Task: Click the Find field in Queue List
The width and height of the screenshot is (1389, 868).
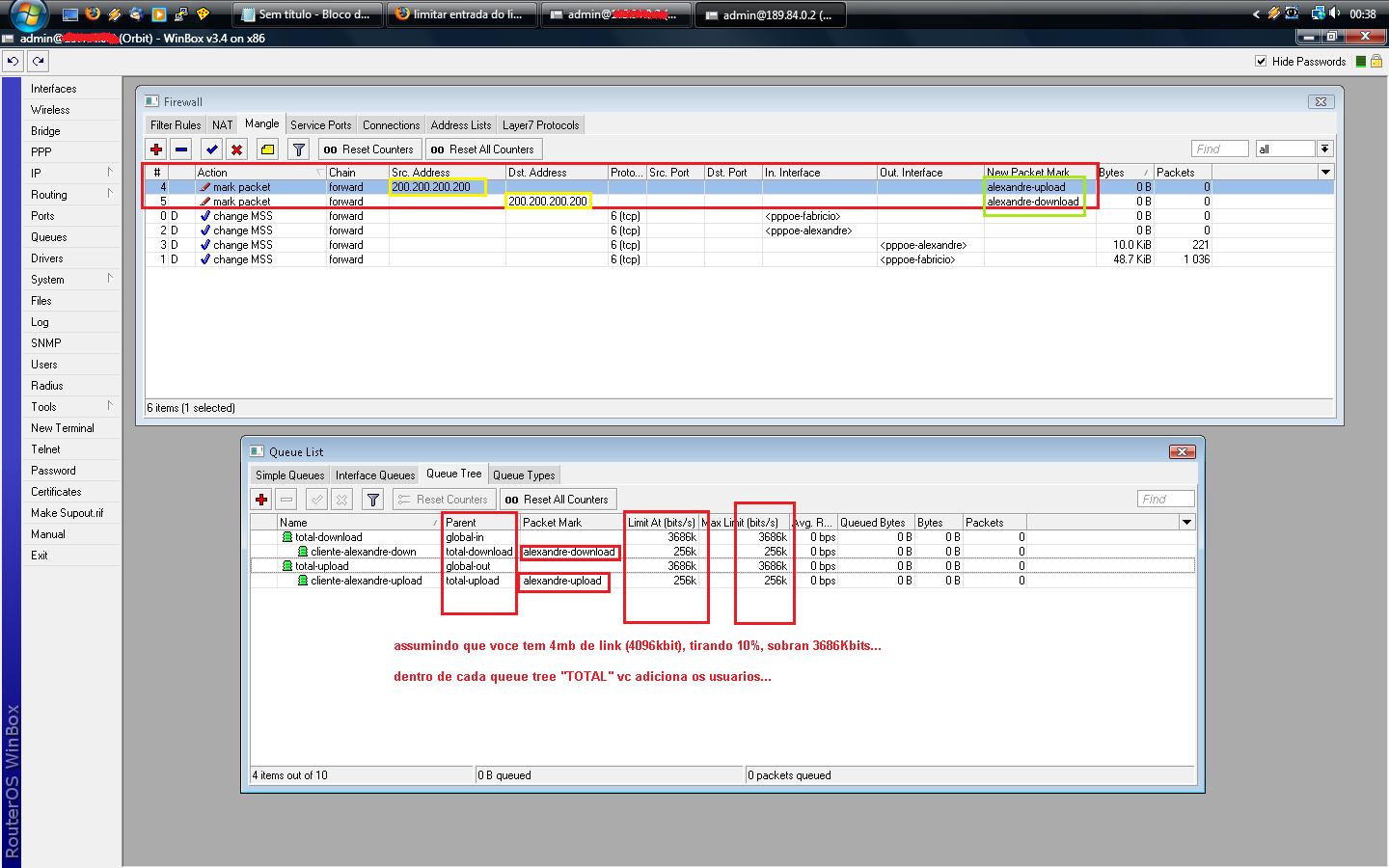Action: pos(1165,500)
